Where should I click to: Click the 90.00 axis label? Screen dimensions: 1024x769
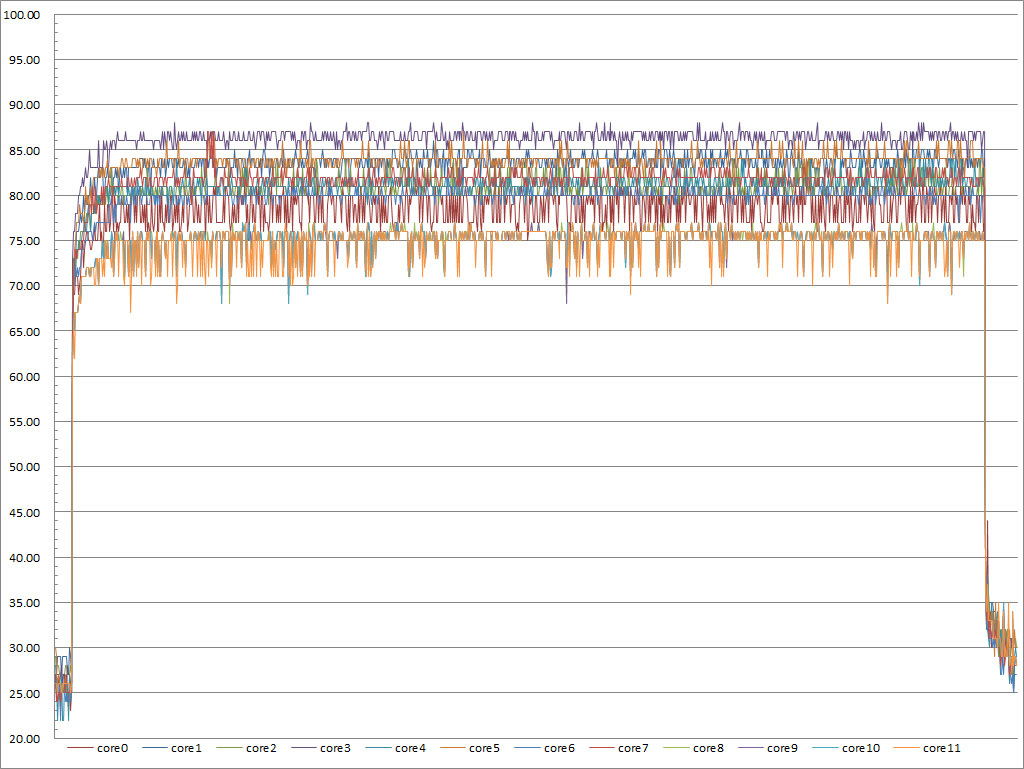(24, 105)
